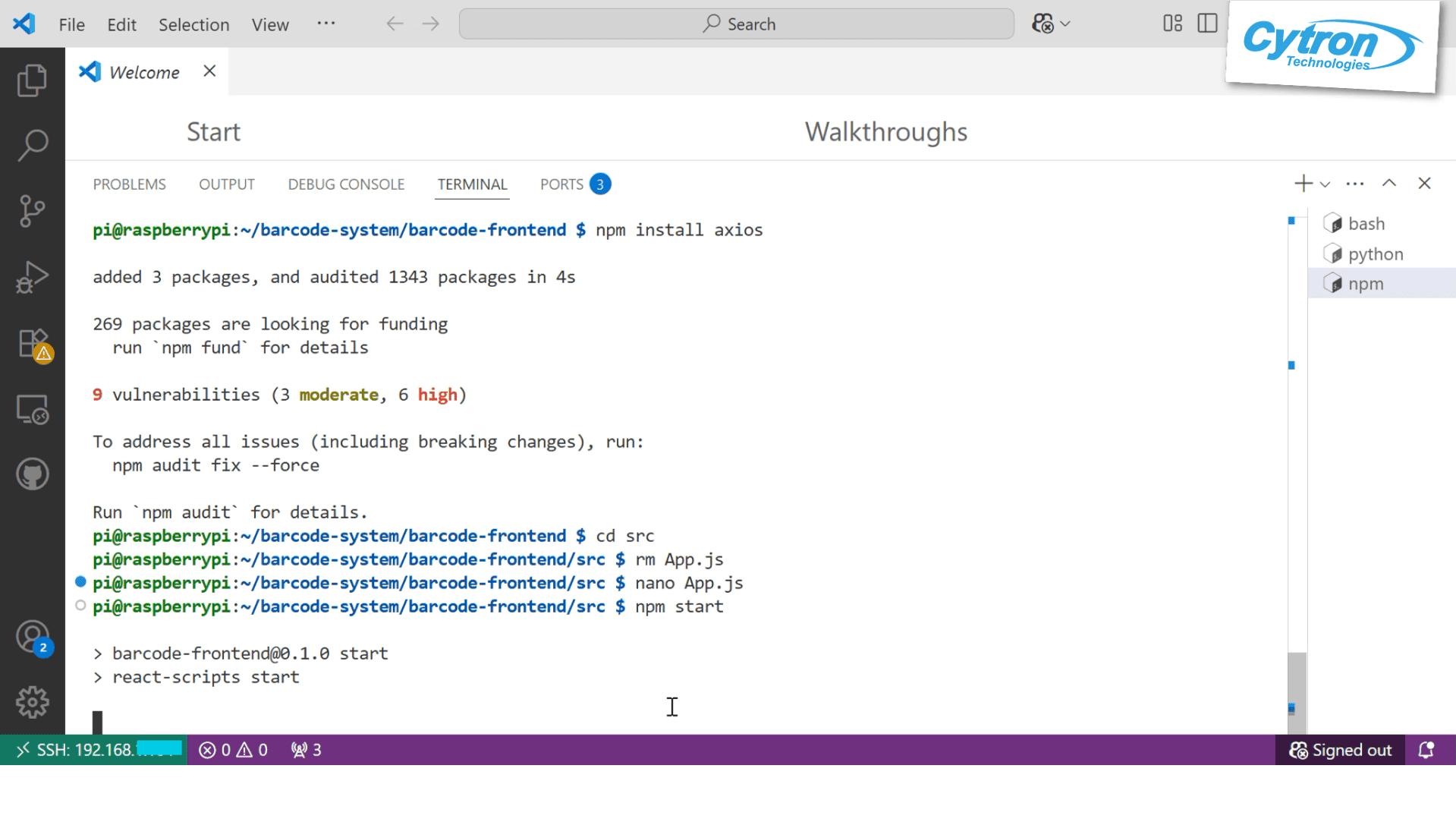Switch to the PORTS tab
Screen dimensions: 1456x819
pyautogui.click(x=561, y=184)
